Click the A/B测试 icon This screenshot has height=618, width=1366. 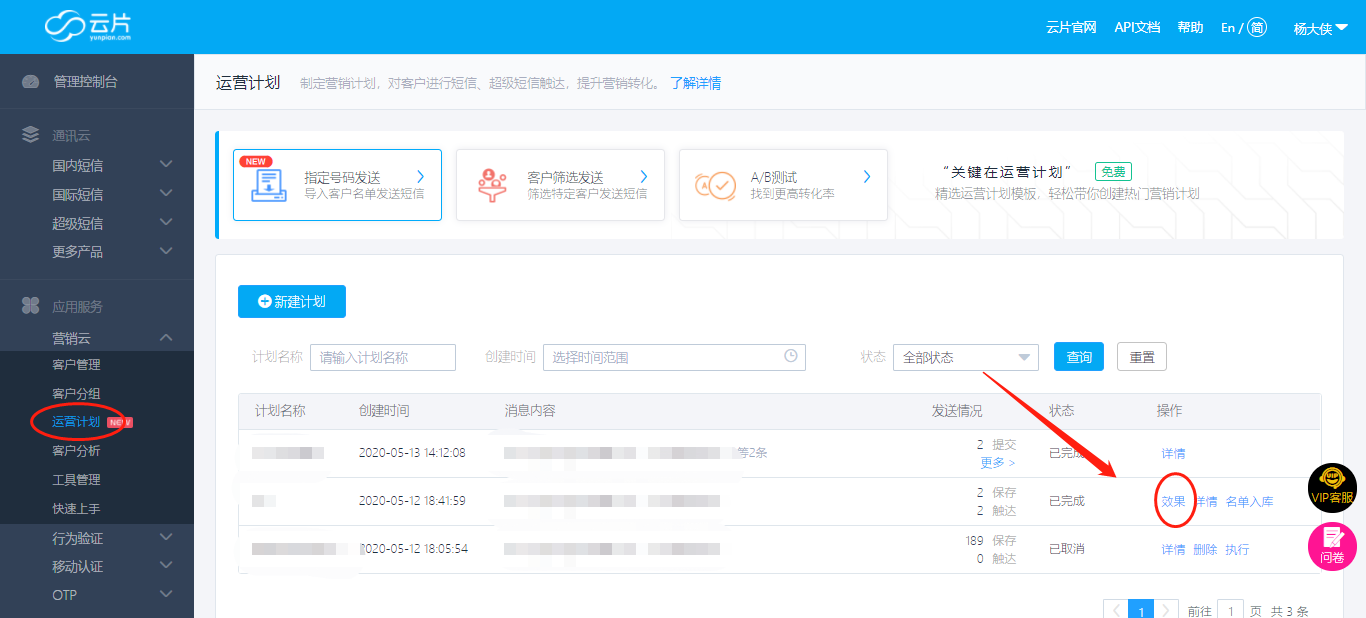click(x=715, y=185)
